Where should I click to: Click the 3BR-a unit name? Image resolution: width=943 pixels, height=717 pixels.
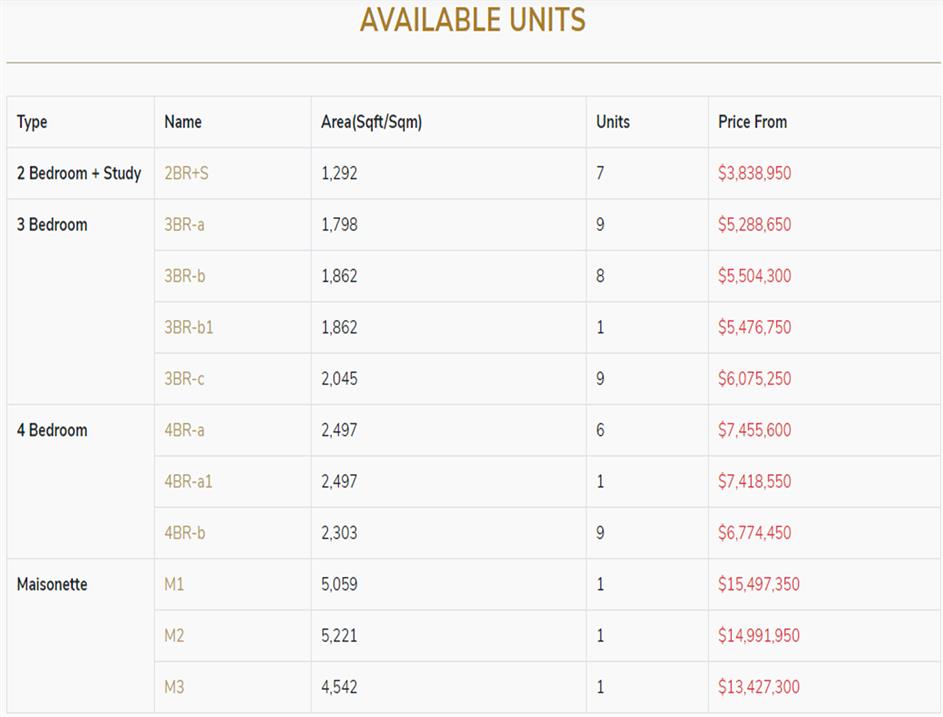click(x=184, y=225)
